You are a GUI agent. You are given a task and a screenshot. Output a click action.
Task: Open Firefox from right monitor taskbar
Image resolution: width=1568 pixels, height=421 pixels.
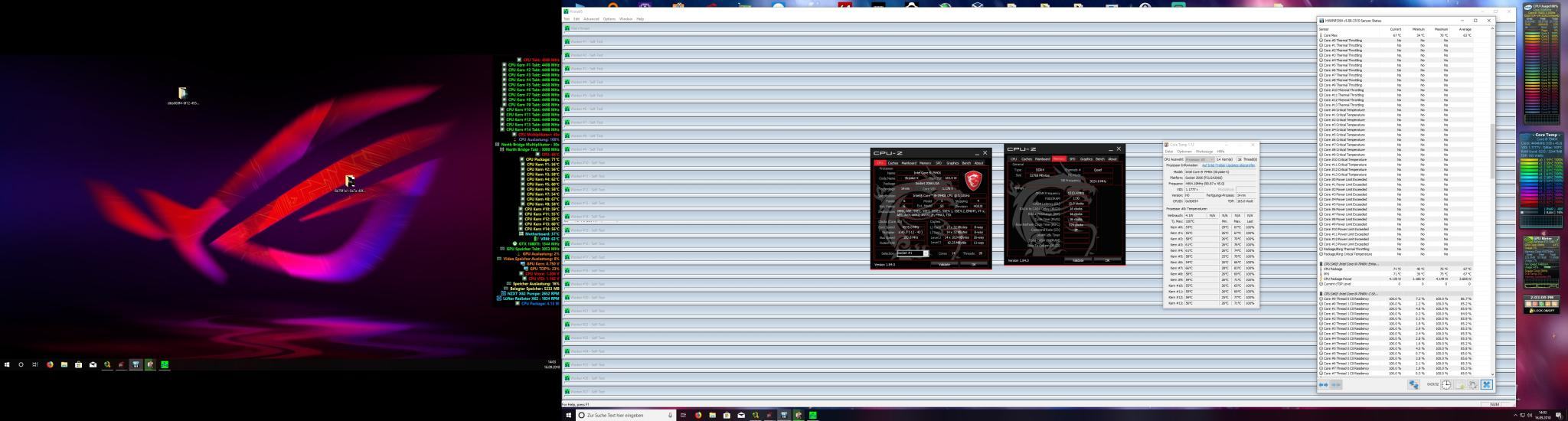coord(698,415)
